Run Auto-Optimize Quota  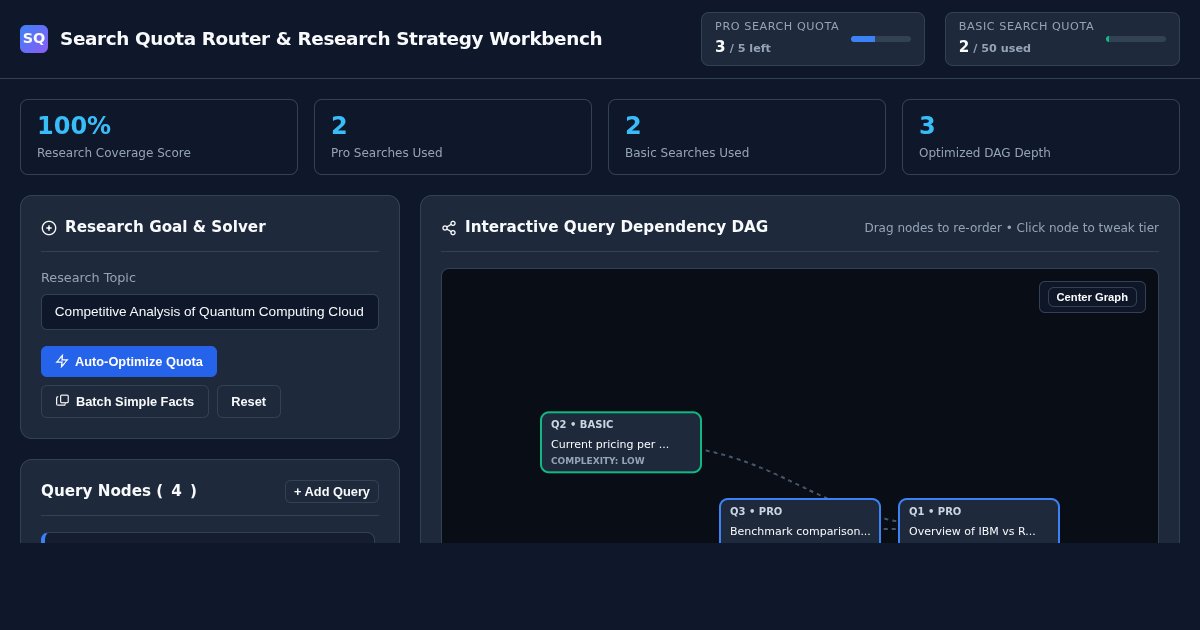[x=129, y=361]
